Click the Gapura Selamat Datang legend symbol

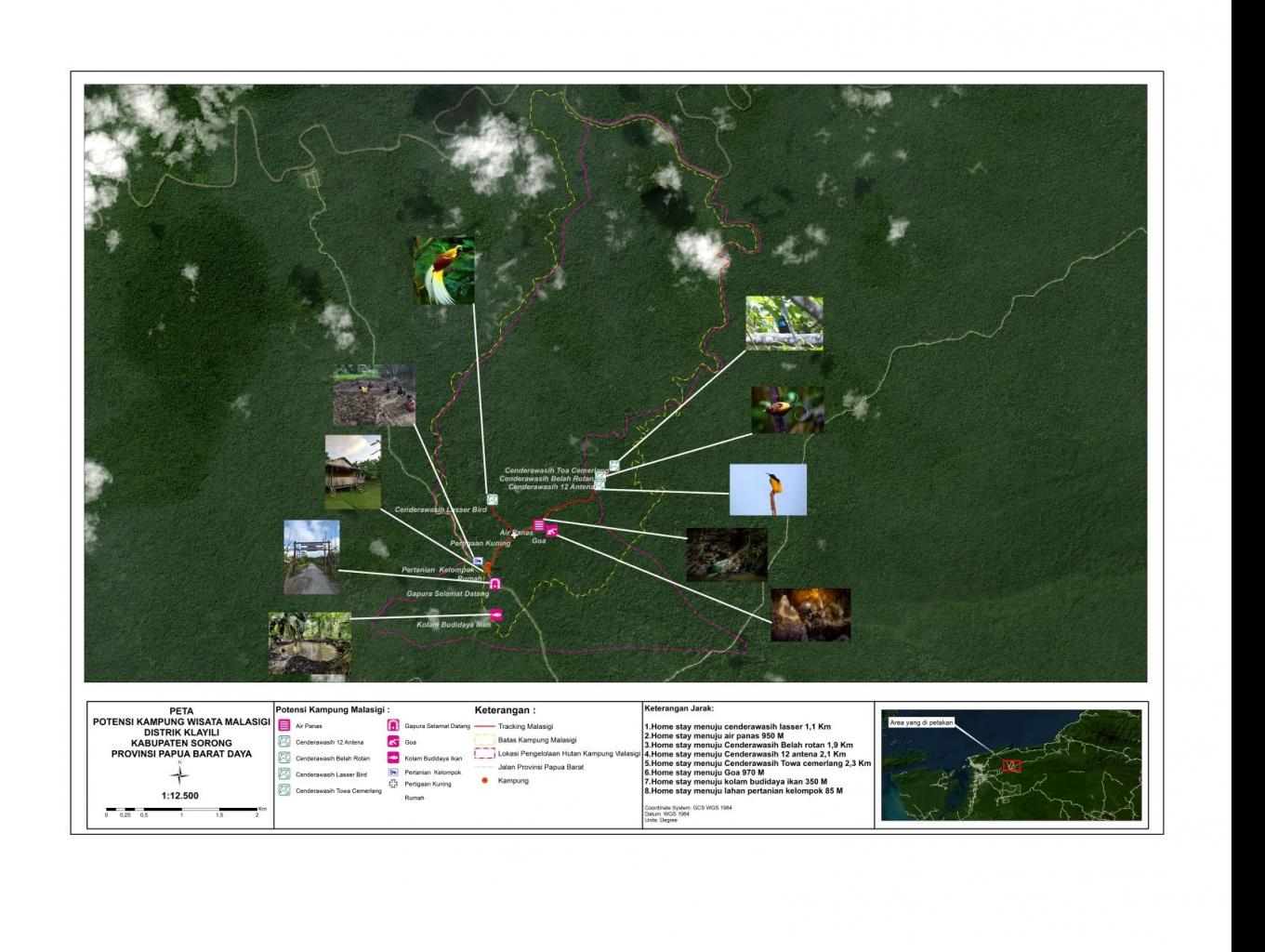tap(393, 725)
